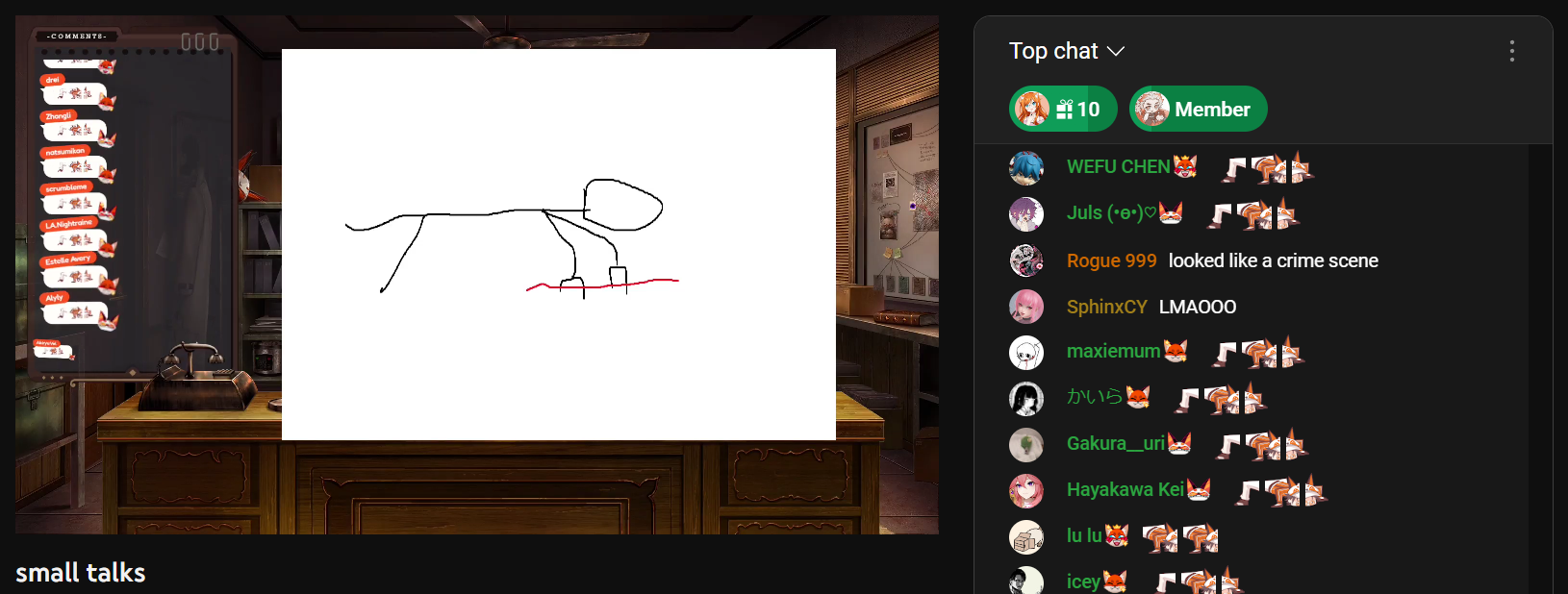Click fox emotes in lu lu's message
Image resolution: width=1568 pixels, height=594 pixels.
point(1180,537)
